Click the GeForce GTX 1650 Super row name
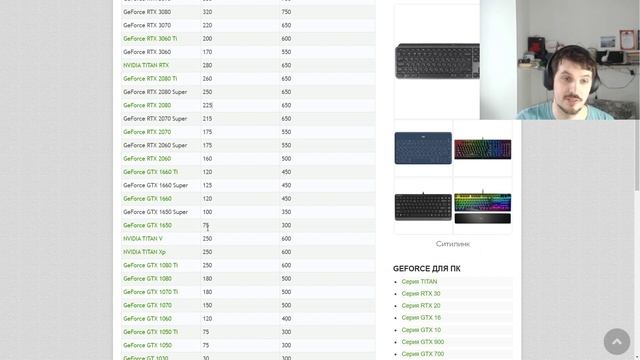The height and width of the screenshot is (360, 640). [x=156, y=212]
